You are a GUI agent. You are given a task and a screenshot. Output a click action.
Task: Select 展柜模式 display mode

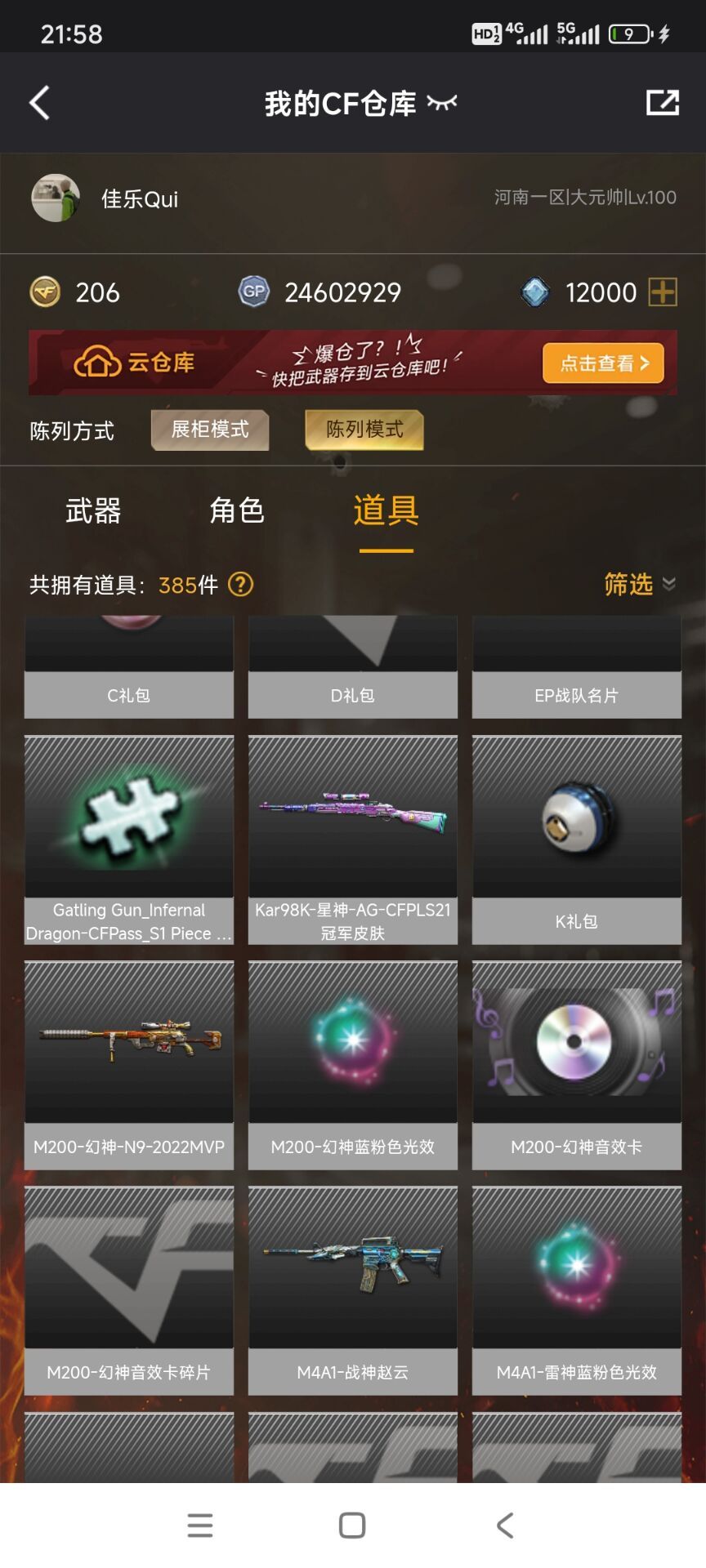point(210,430)
